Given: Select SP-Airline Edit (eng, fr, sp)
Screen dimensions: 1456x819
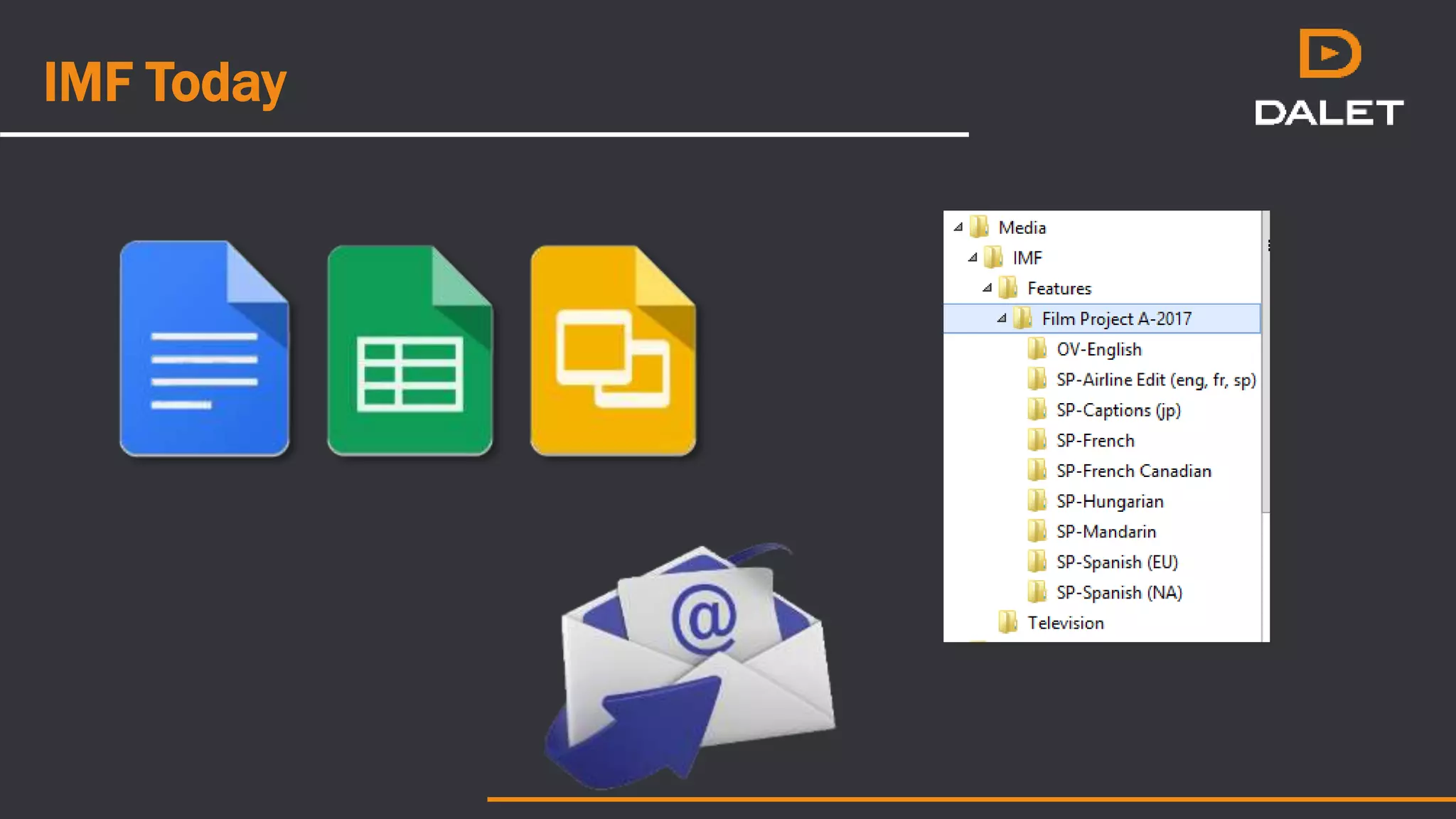Looking at the screenshot, I should (1155, 380).
